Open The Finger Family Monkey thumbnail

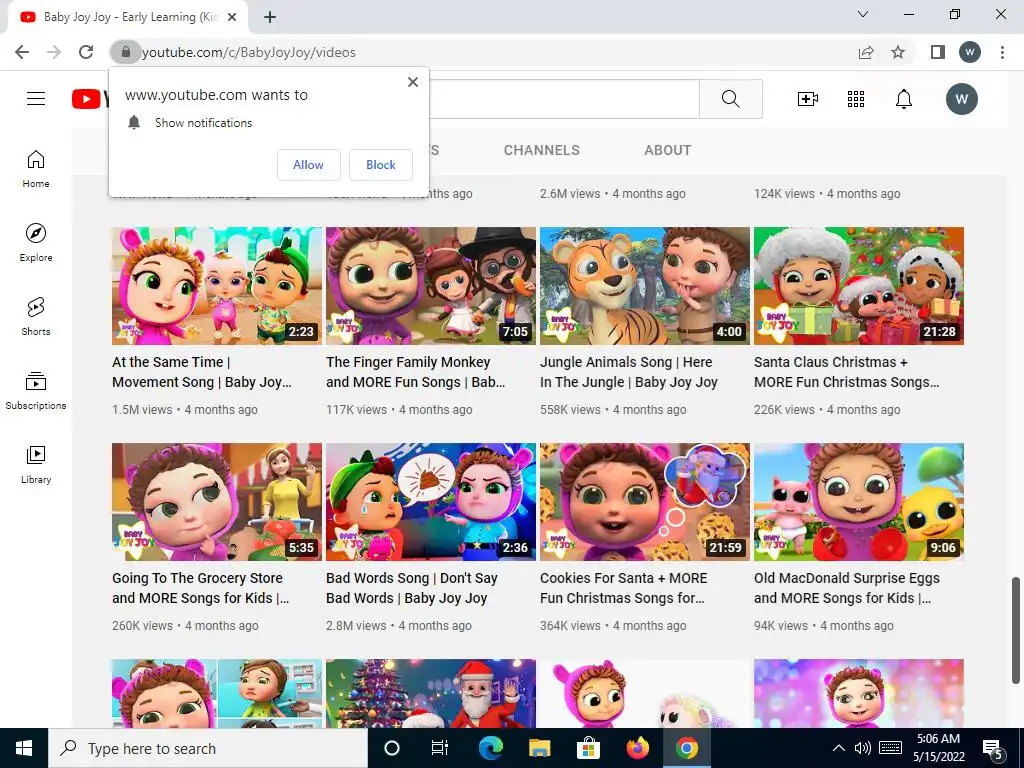(431, 286)
